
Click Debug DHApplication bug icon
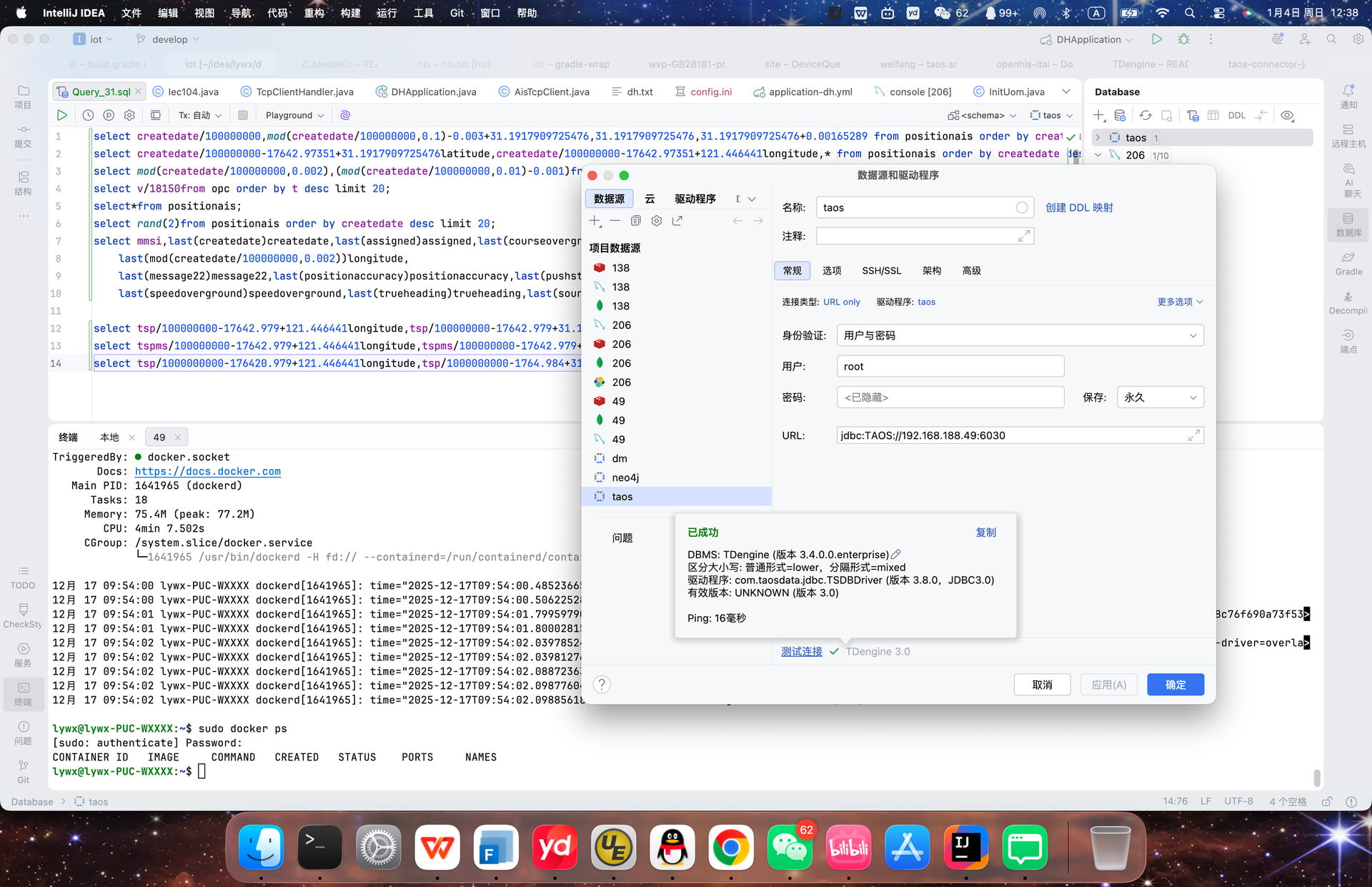pyautogui.click(x=1184, y=39)
